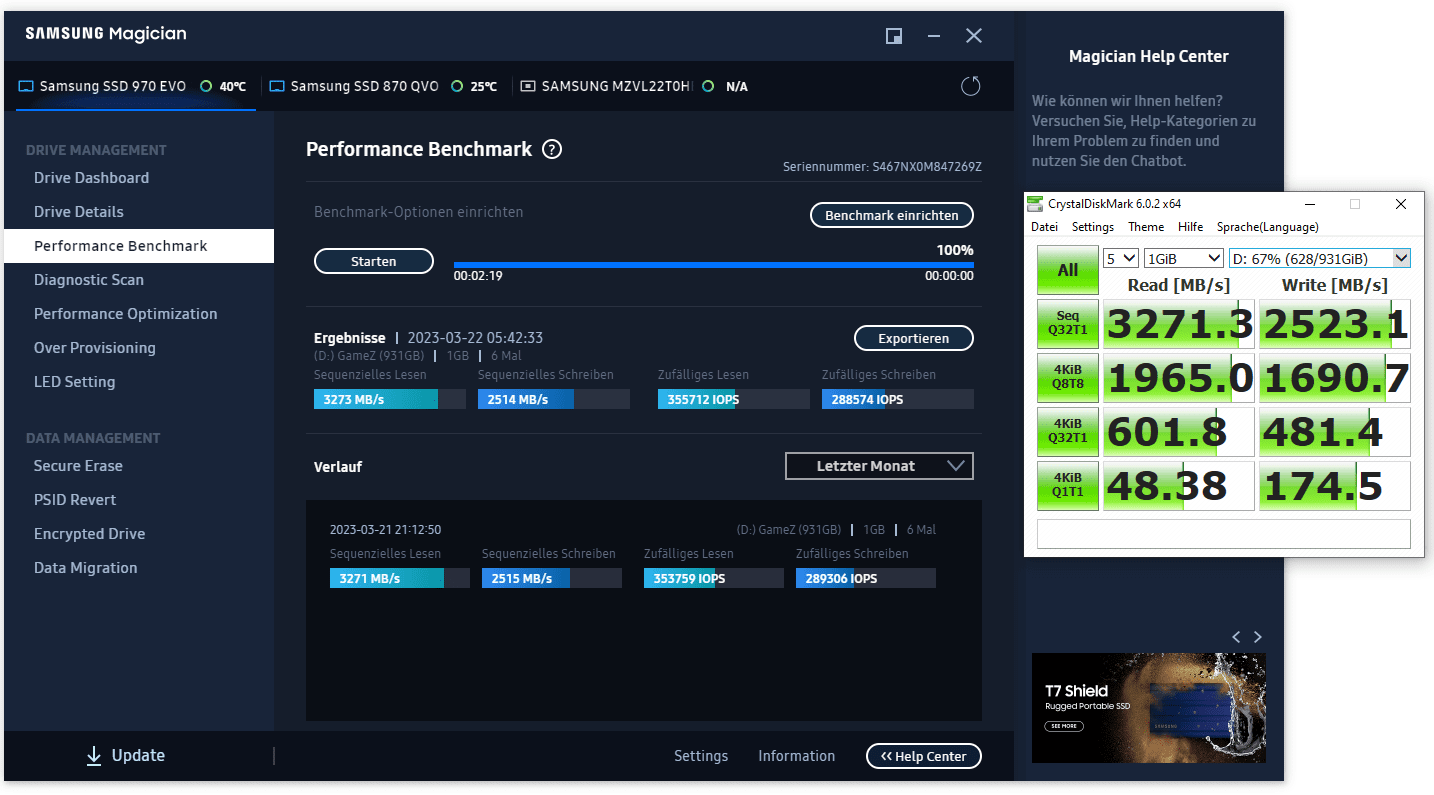Viewport: 1434px width, 795px height.
Task: Select Performance Benchmark in the sidebar
Action: pyautogui.click(x=139, y=246)
